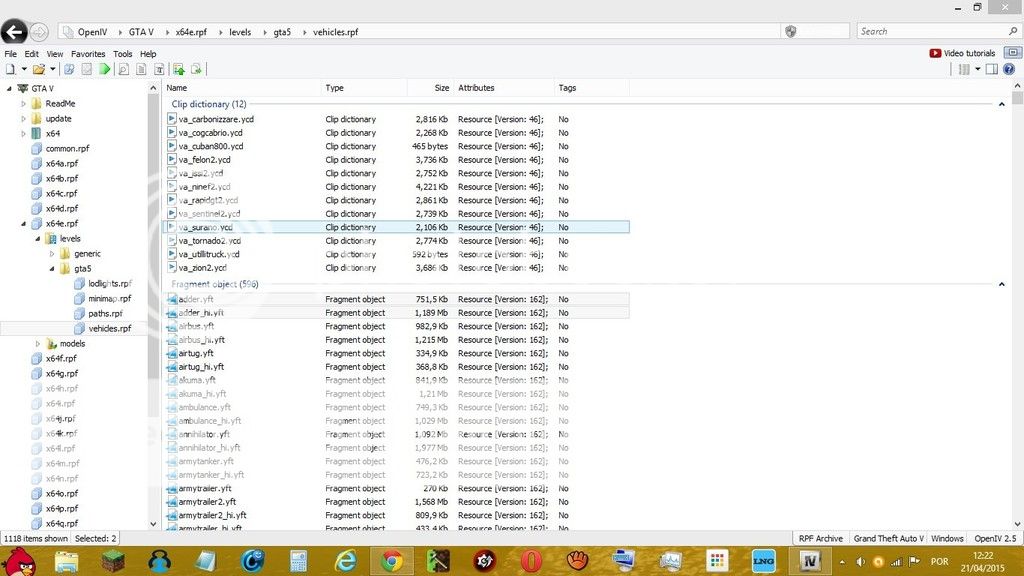
Task: Open the Favorites menu
Action: (x=87, y=54)
